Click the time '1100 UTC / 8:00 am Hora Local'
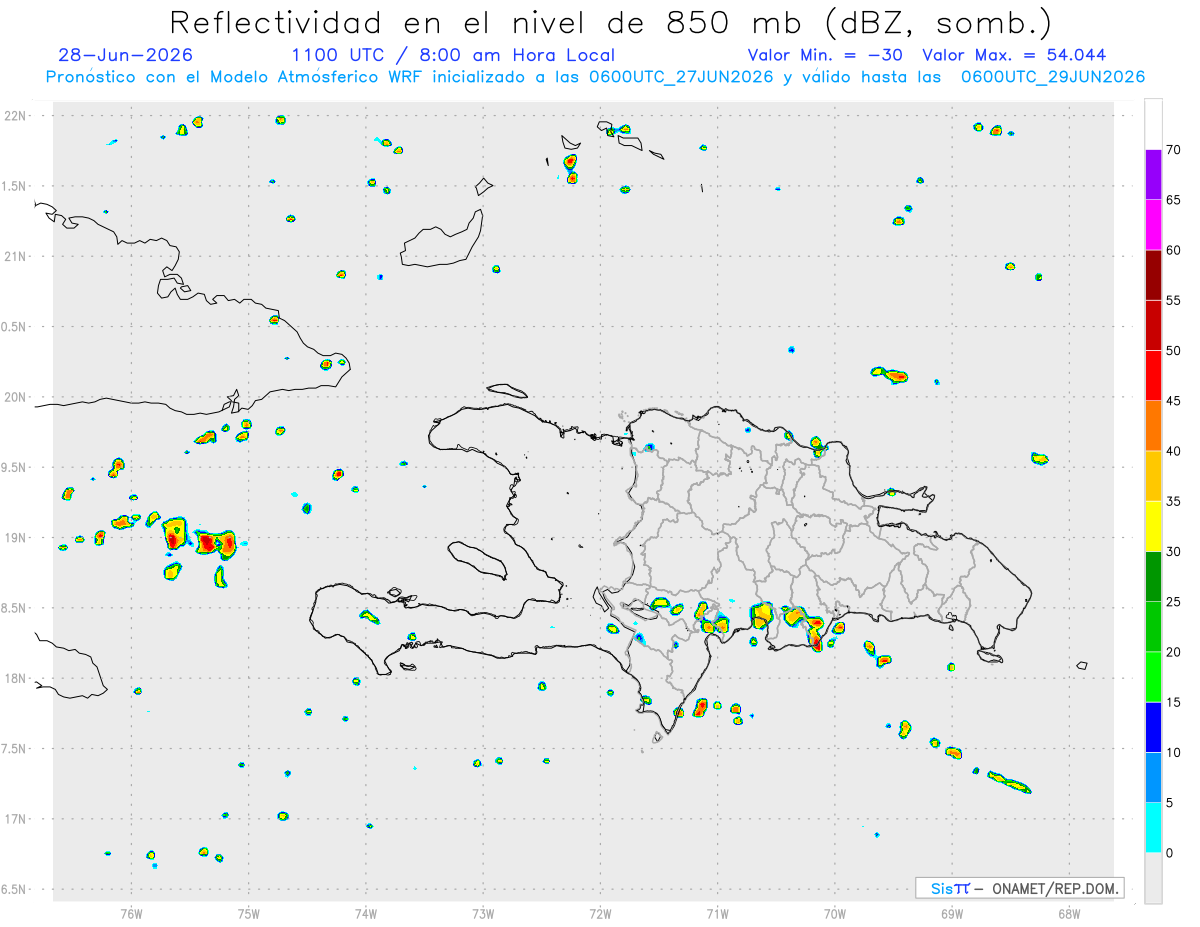The height and width of the screenshot is (927, 1200). pyautogui.click(x=453, y=55)
